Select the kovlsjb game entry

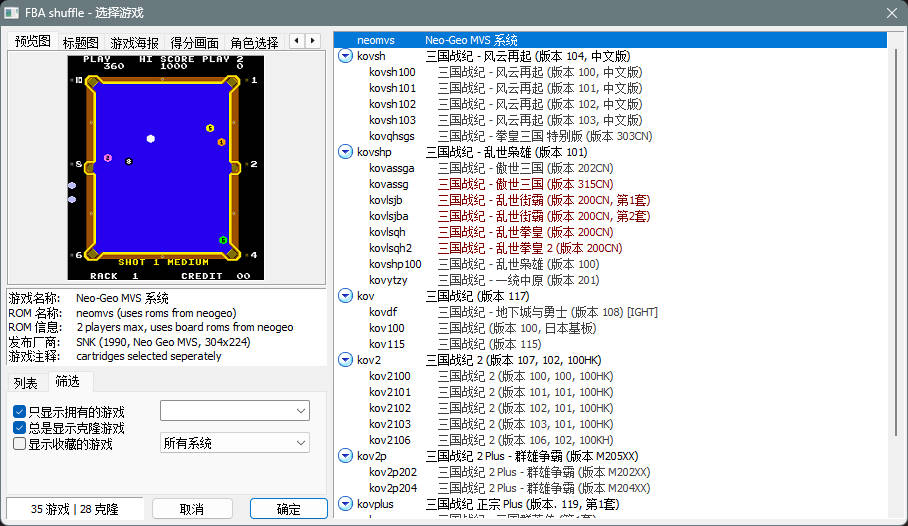pos(610,200)
